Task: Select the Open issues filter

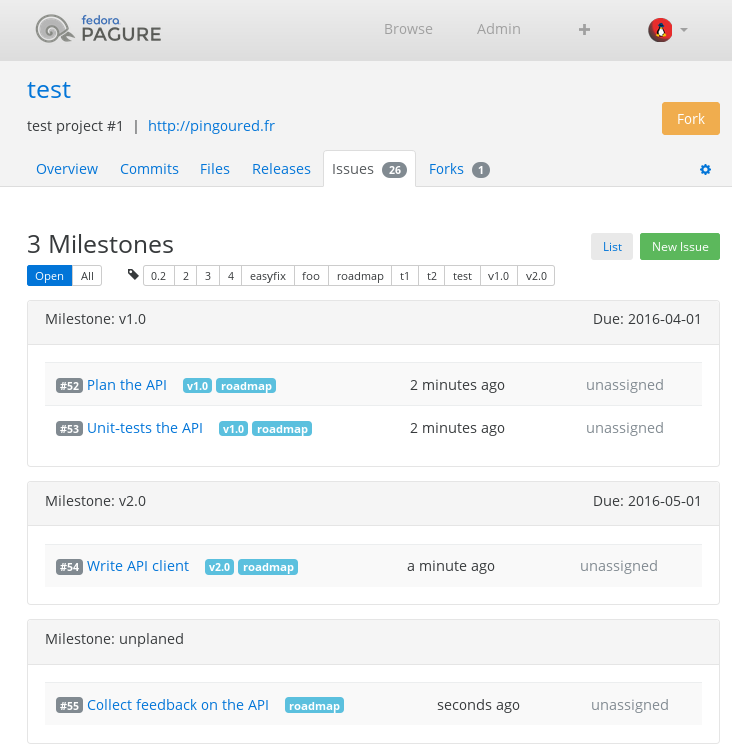Action: 50,276
